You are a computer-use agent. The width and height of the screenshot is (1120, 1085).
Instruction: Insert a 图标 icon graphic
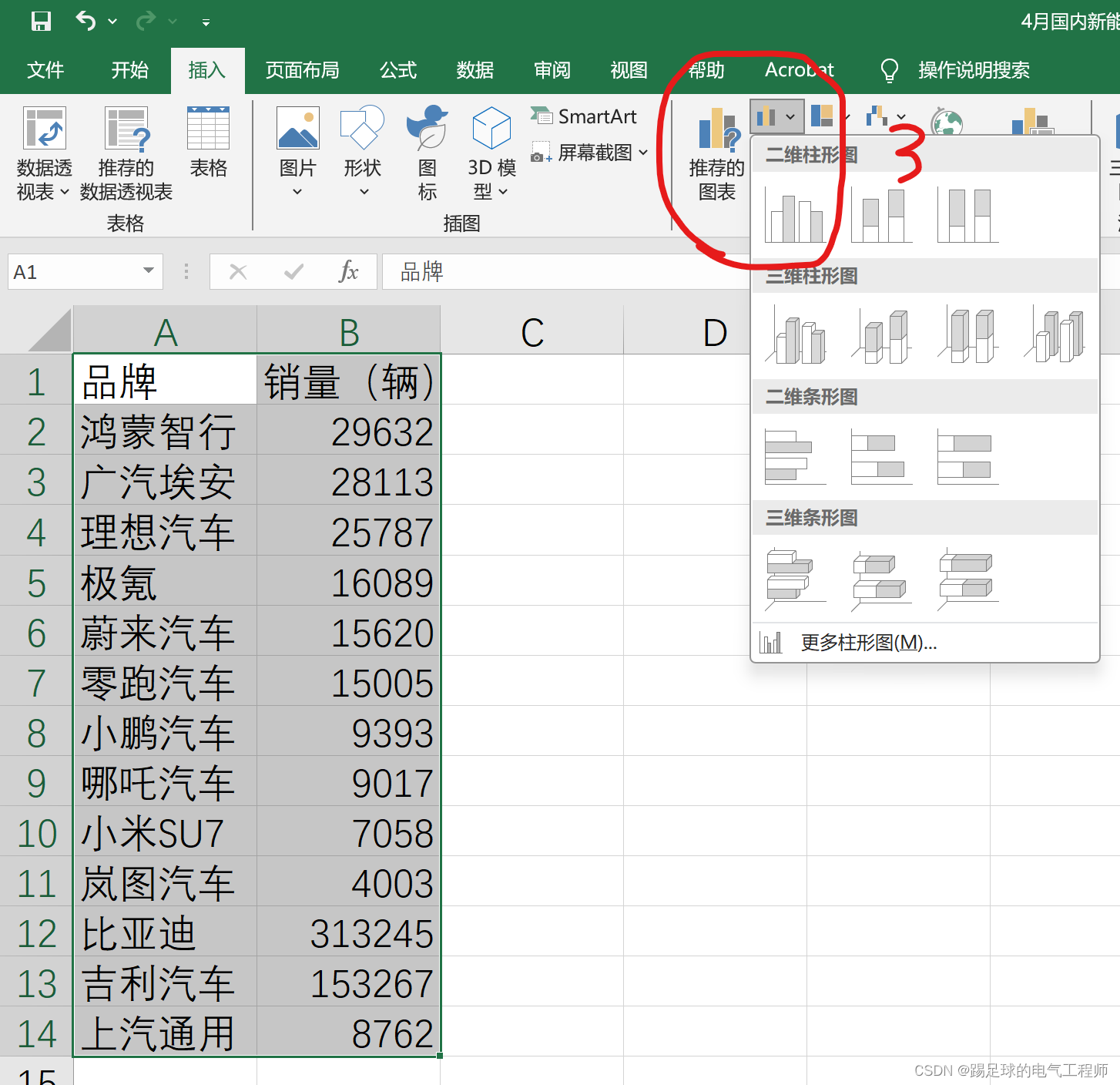[x=427, y=153]
